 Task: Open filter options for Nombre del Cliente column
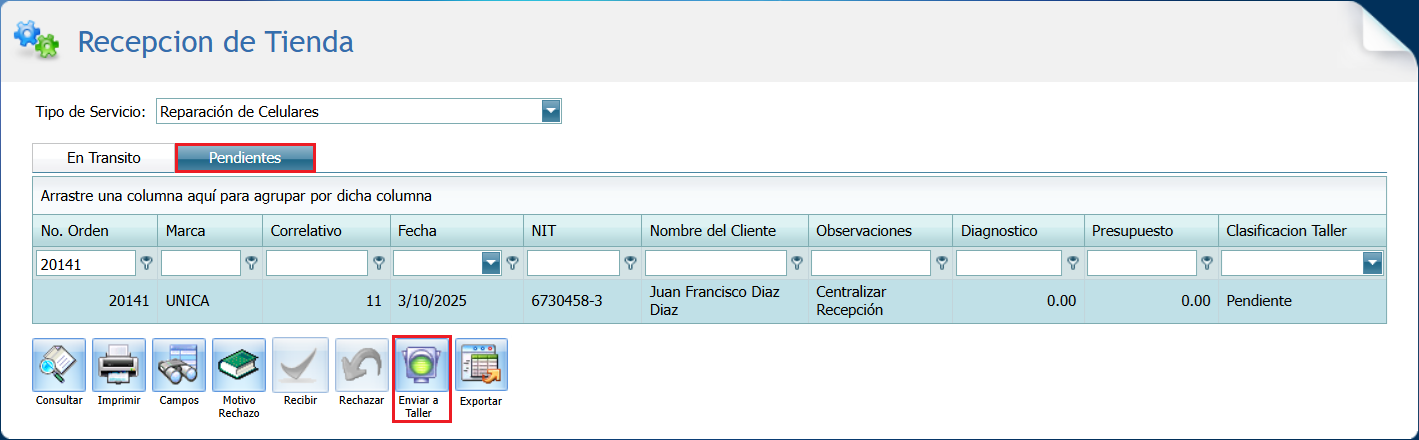pos(797,263)
